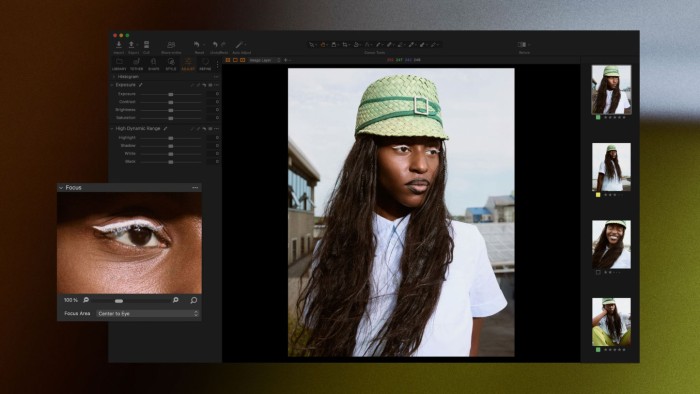
Task: Select the pointer cursor tool
Action: (312, 45)
